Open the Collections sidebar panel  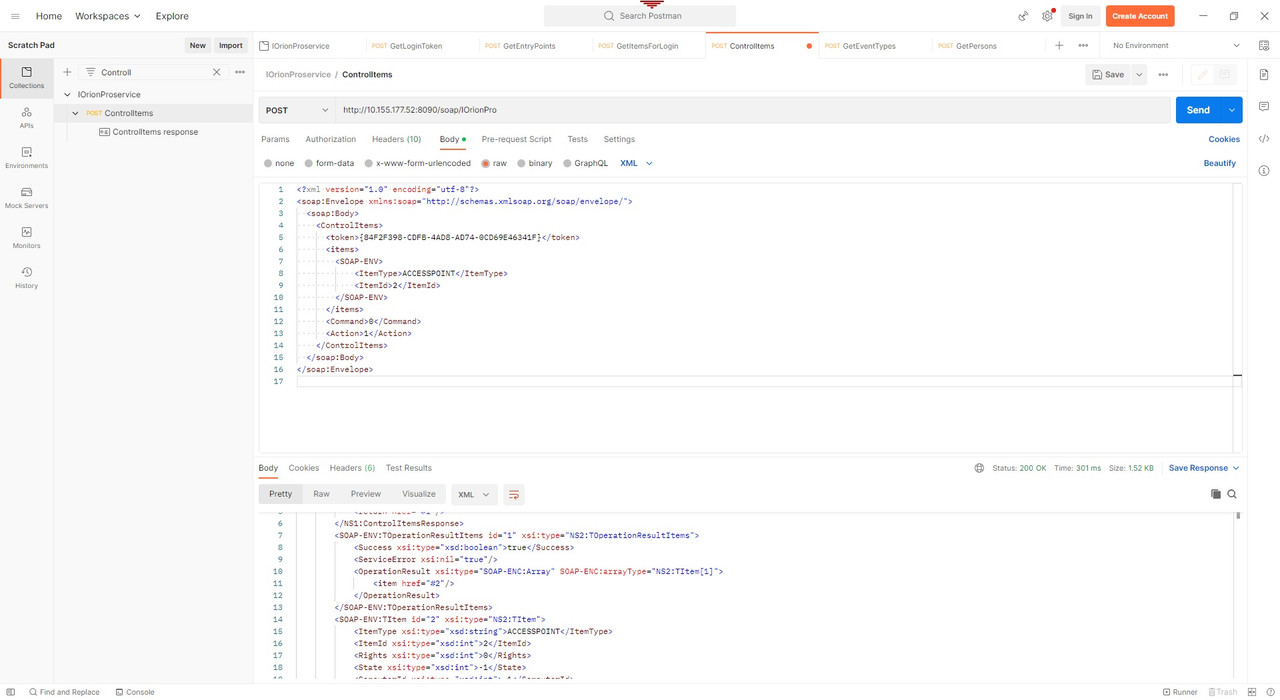27,78
